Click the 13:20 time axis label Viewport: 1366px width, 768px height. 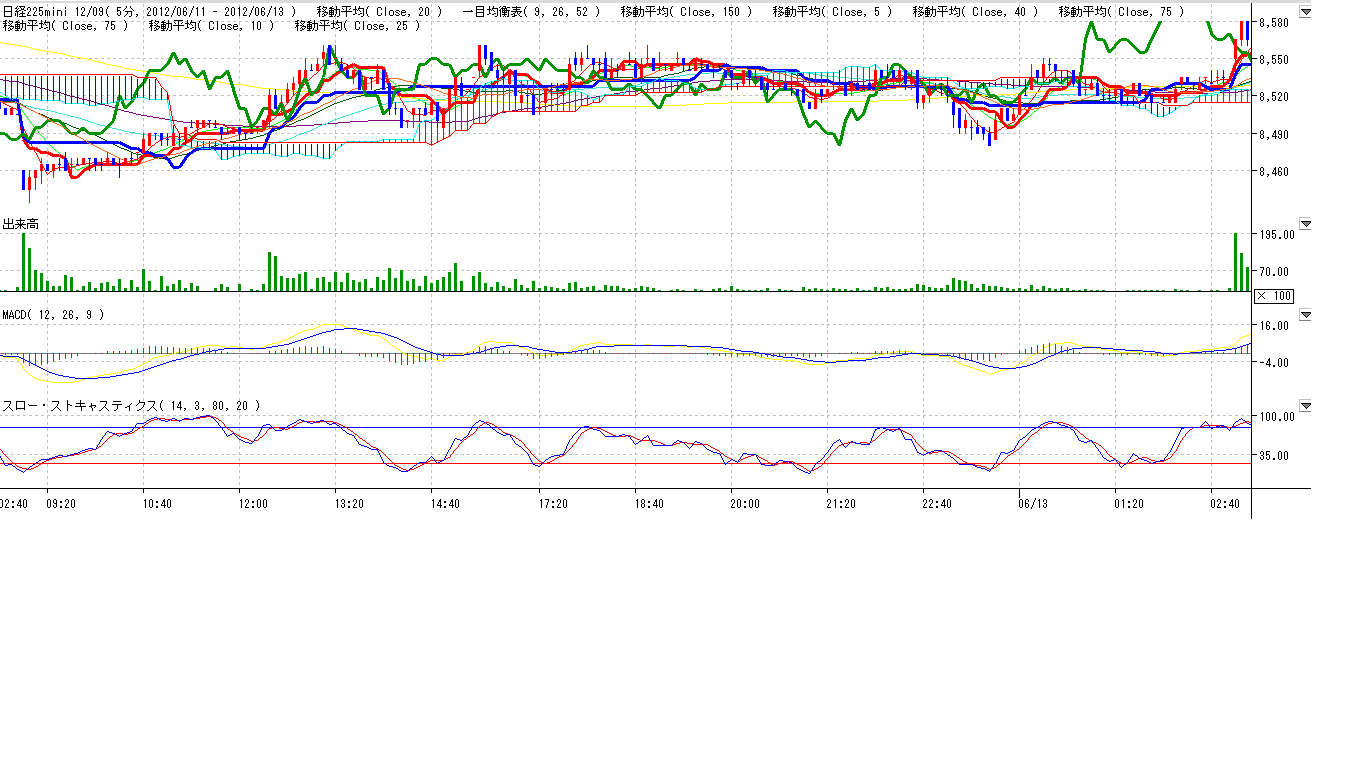point(349,504)
